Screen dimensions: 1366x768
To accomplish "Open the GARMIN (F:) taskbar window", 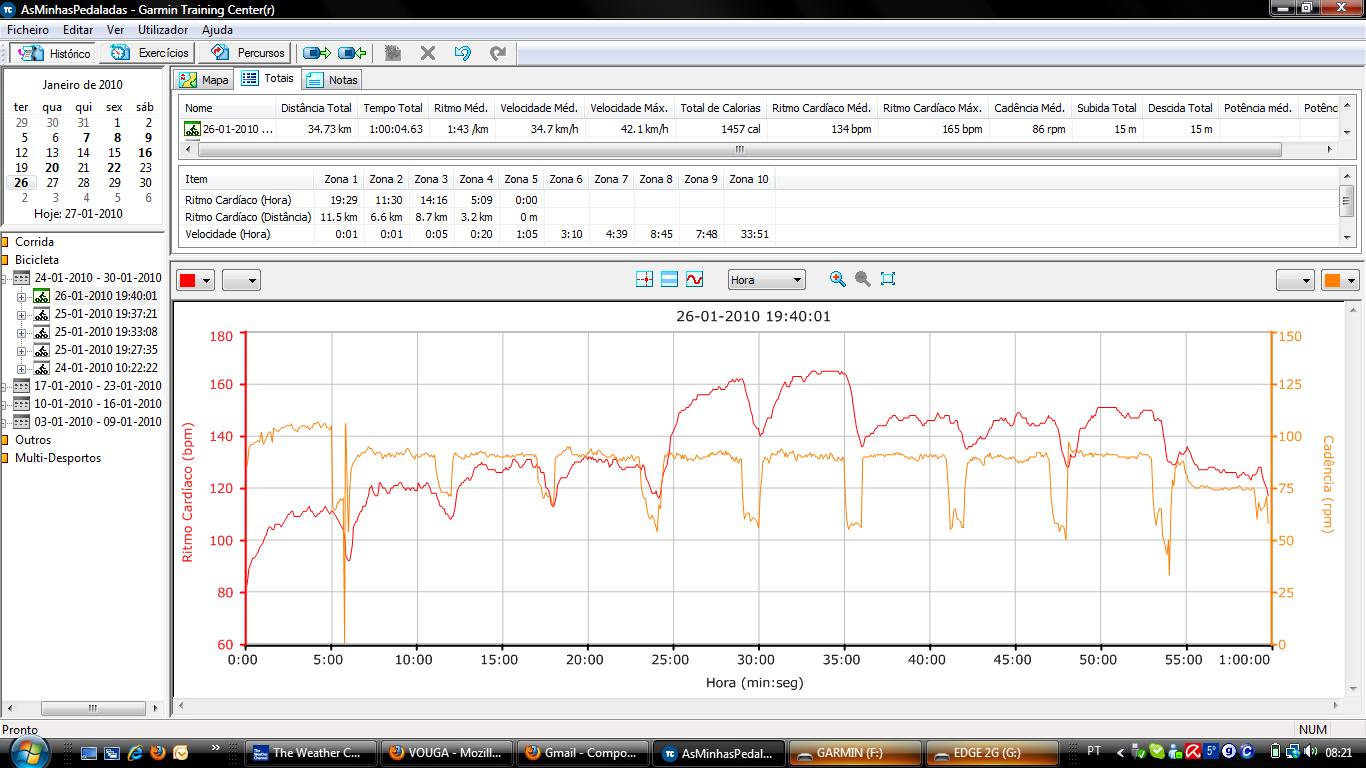I will click(855, 753).
